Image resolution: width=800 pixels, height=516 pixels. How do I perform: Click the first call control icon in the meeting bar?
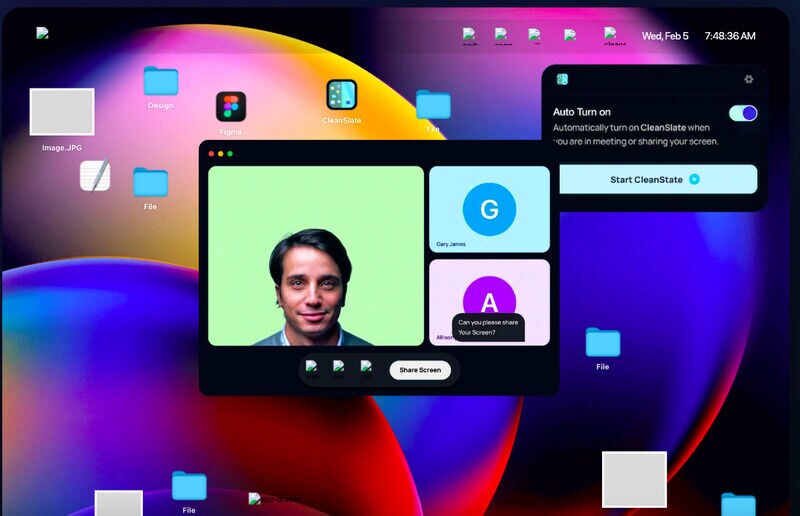[312, 369]
